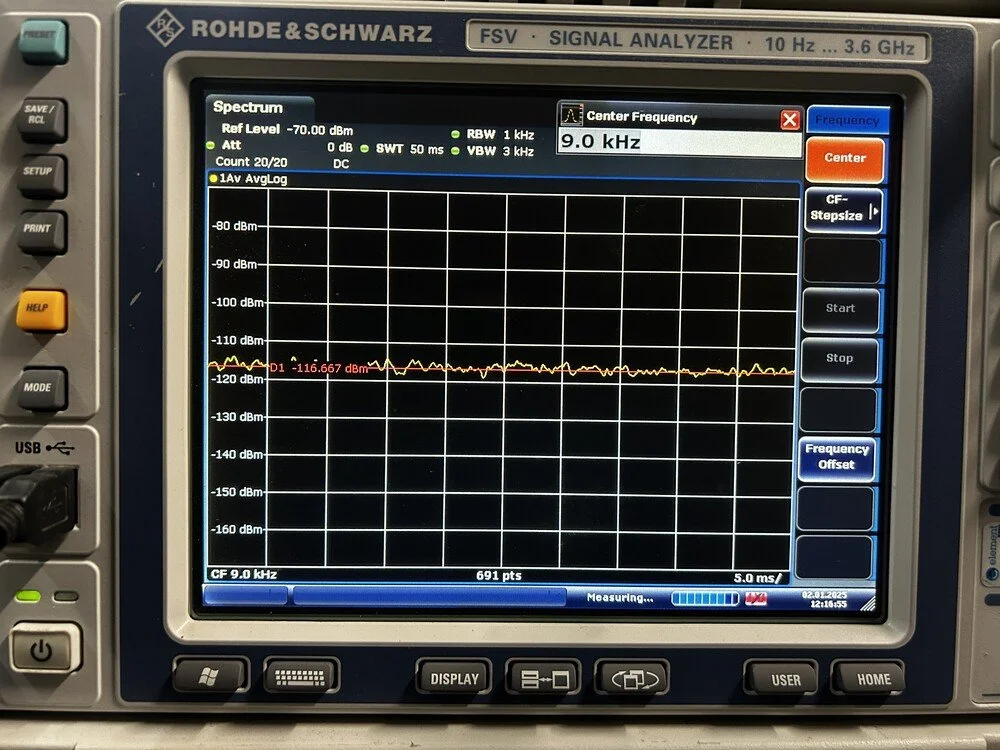Image resolution: width=1000 pixels, height=750 pixels.
Task: Toggle the green status dot beside RBW
Action: pyautogui.click(x=456, y=134)
